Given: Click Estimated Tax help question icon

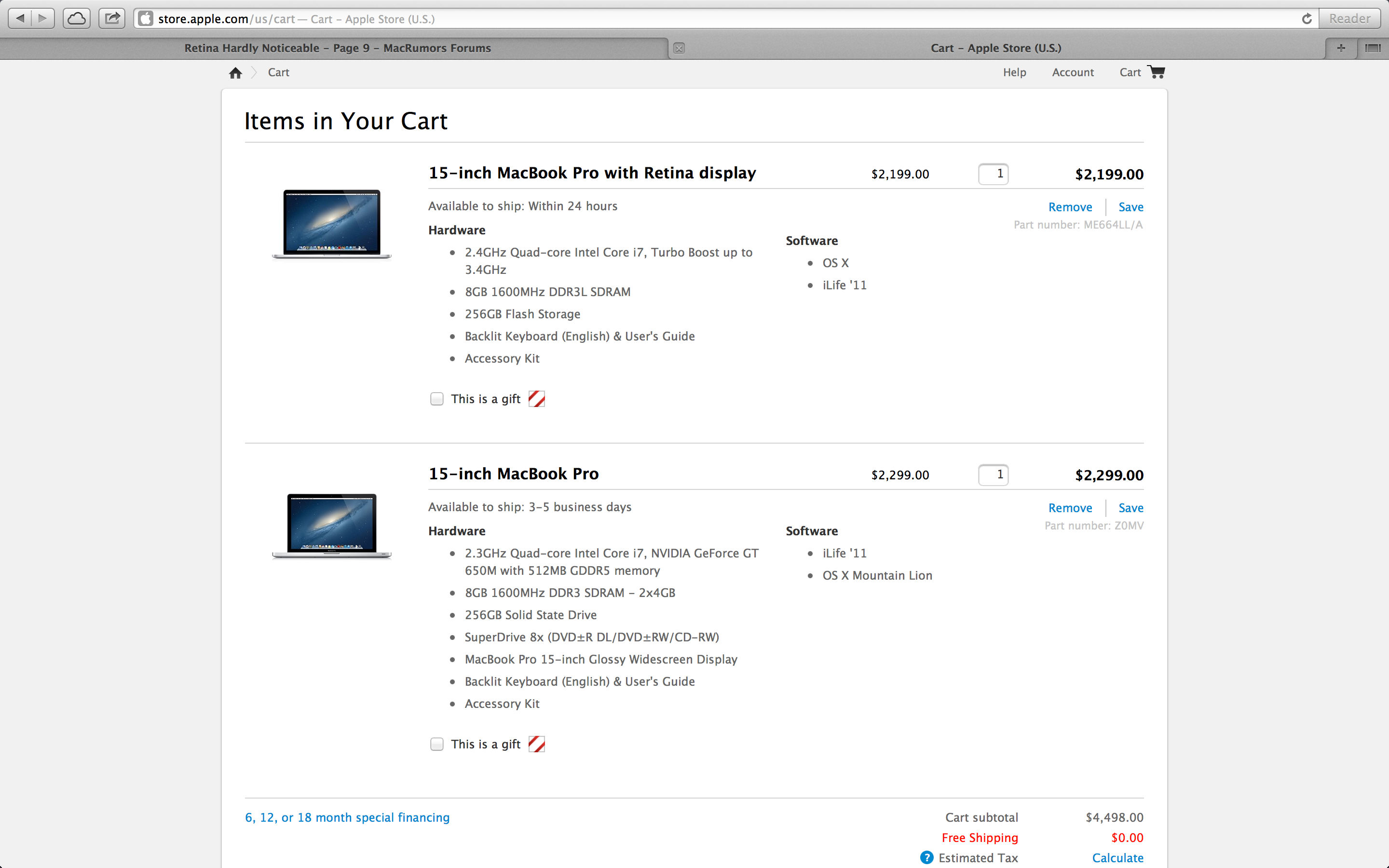Looking at the screenshot, I should pyautogui.click(x=926, y=858).
